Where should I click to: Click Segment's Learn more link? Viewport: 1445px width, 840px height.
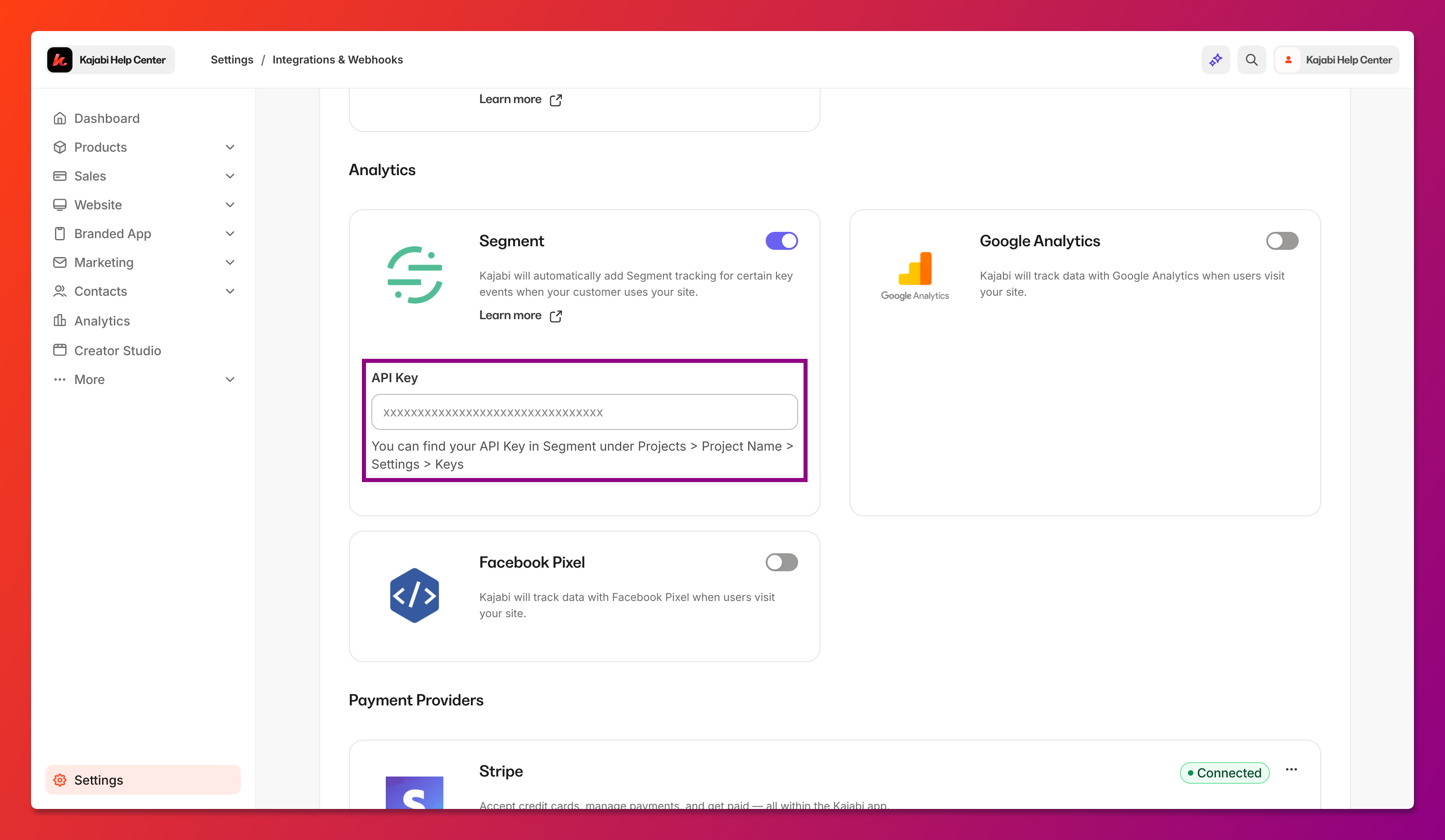click(510, 316)
